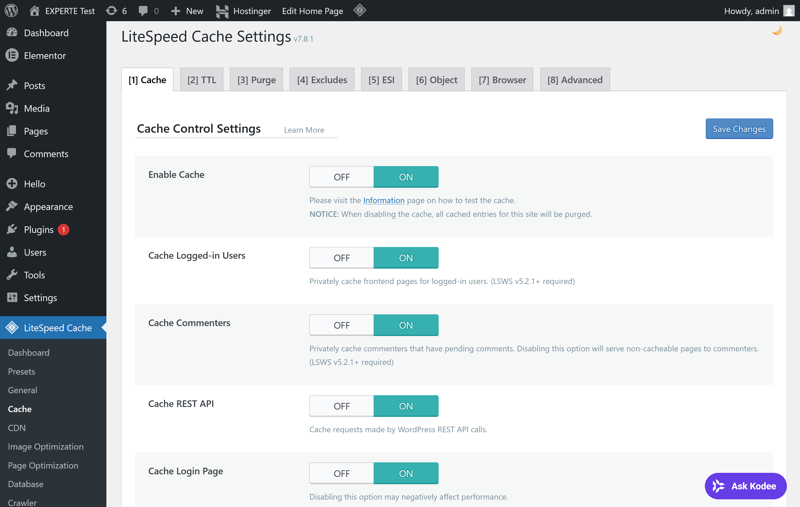800x507 pixels.
Task: Open LiteSpeed General submenu item
Action: (x=22, y=390)
